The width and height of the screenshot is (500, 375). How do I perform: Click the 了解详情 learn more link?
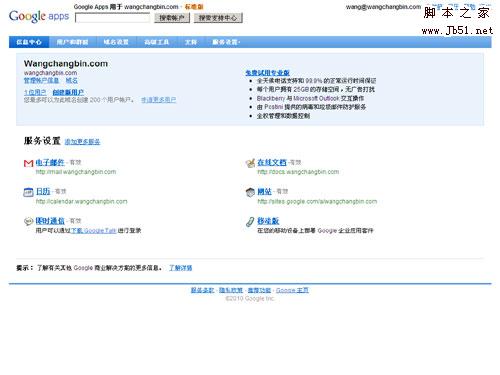pyautogui.click(x=180, y=268)
